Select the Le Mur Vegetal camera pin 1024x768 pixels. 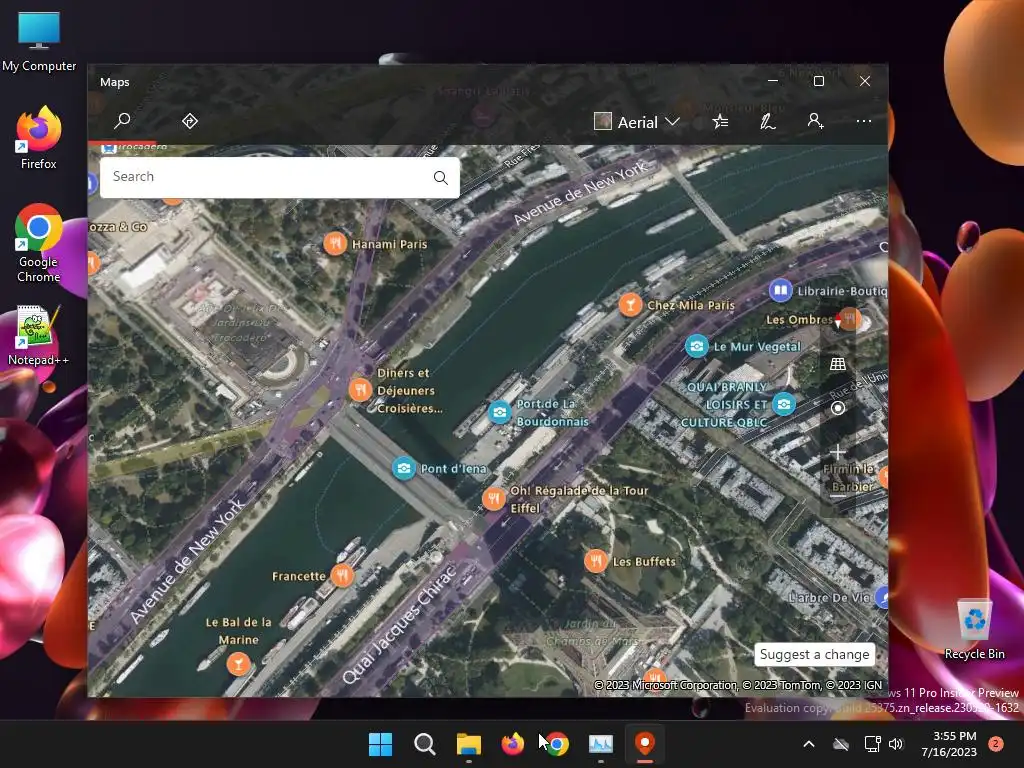click(x=696, y=346)
